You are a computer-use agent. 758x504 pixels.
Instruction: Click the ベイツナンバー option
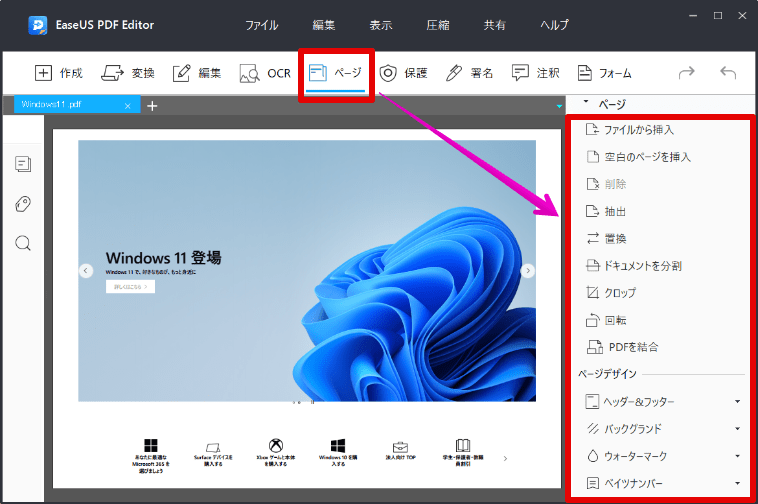624,483
